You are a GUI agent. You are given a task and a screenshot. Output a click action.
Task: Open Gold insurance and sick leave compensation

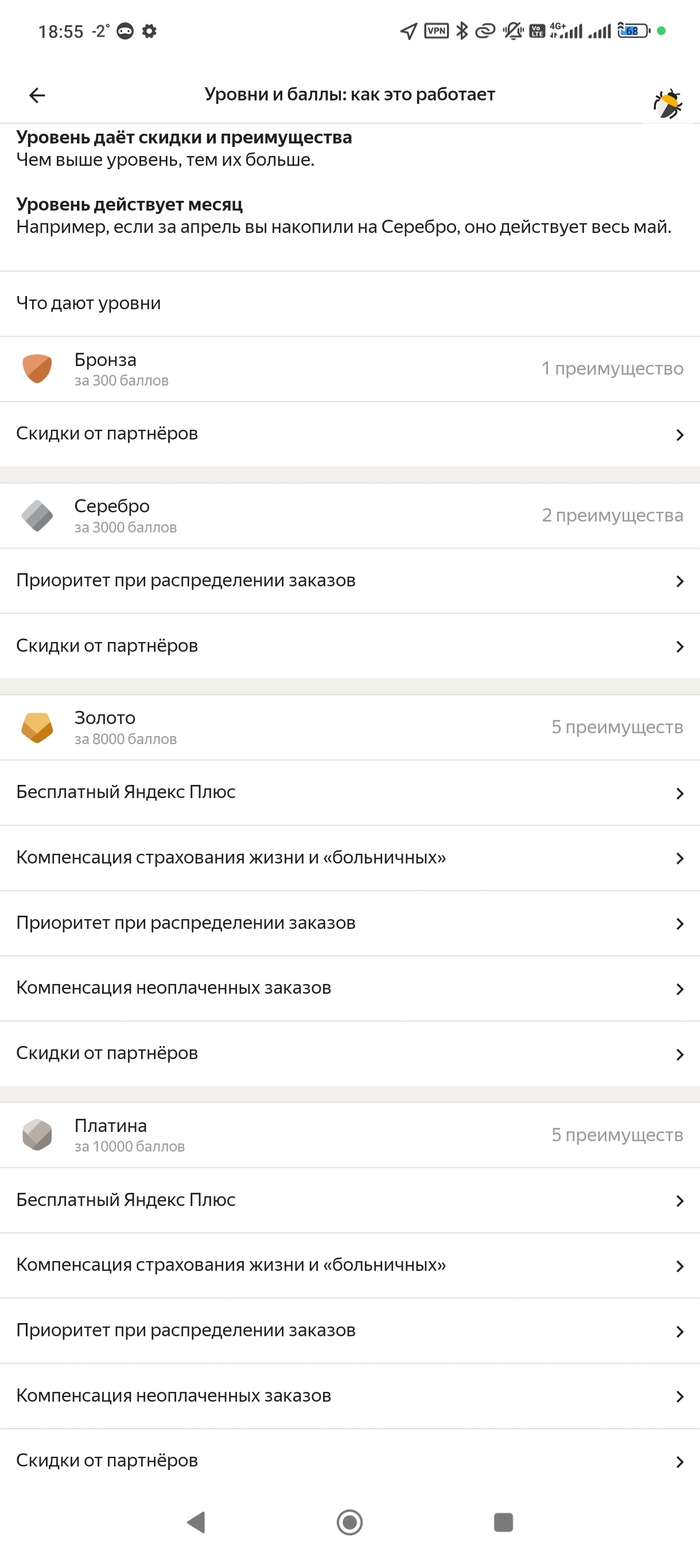pos(231,858)
